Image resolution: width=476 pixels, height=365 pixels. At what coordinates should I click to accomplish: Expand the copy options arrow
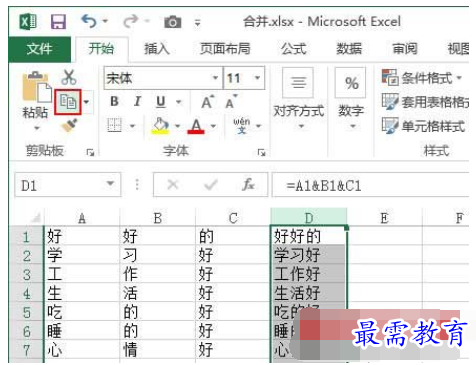[87, 102]
